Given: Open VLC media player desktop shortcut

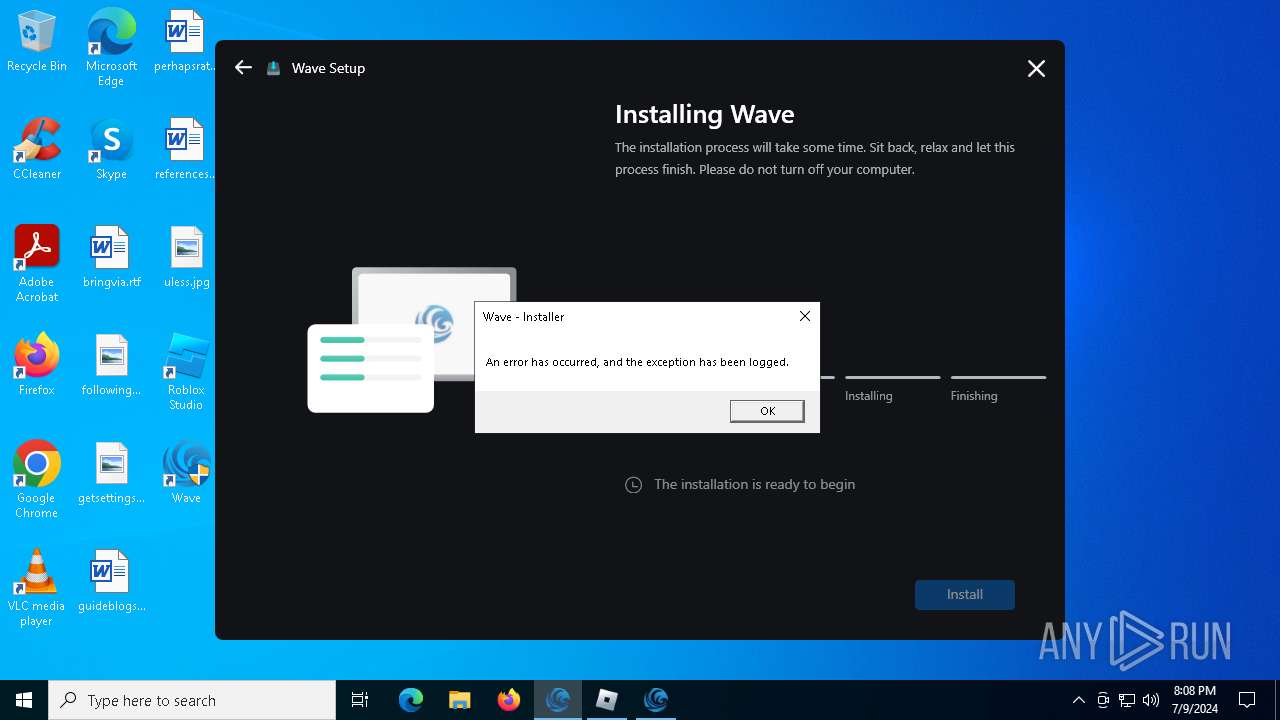Looking at the screenshot, I should point(37,588).
